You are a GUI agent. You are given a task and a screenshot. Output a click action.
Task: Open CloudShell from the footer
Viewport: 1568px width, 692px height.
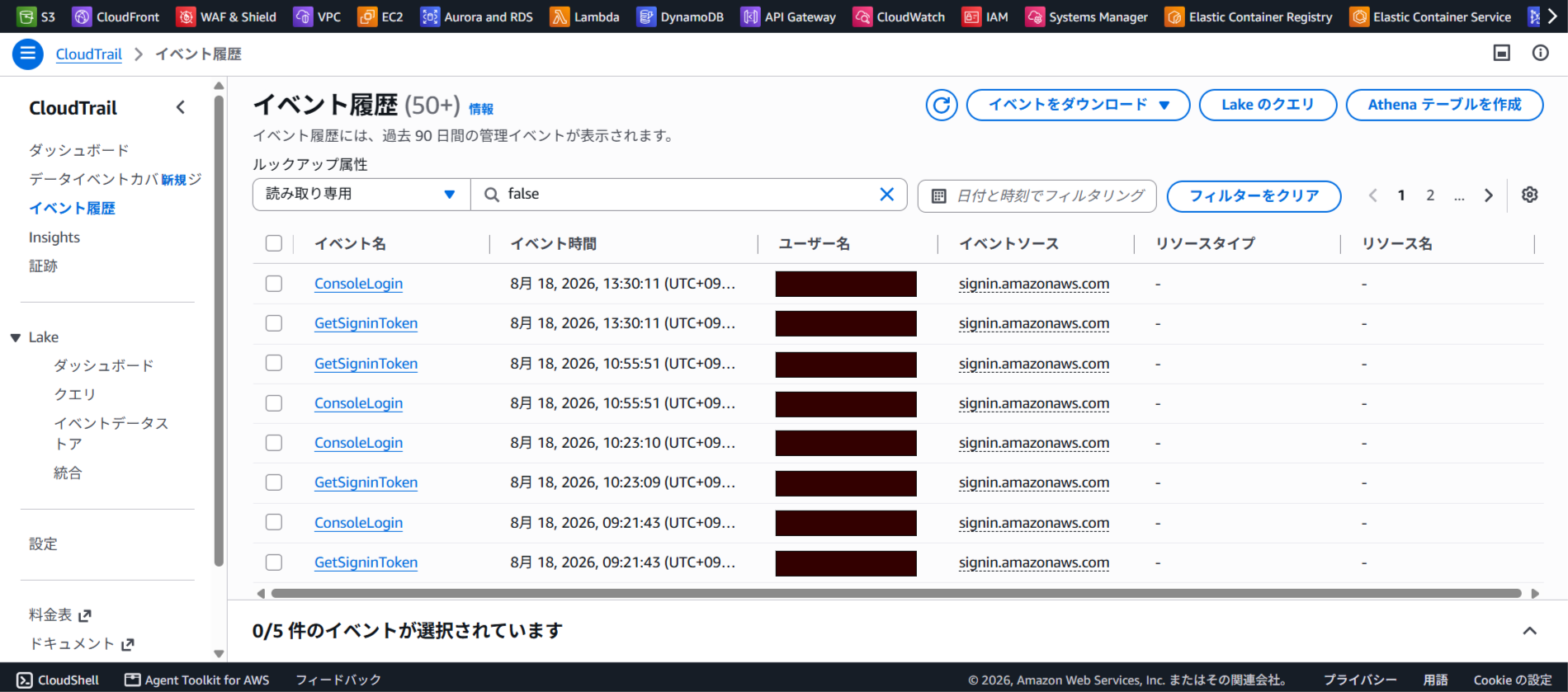(x=58, y=680)
